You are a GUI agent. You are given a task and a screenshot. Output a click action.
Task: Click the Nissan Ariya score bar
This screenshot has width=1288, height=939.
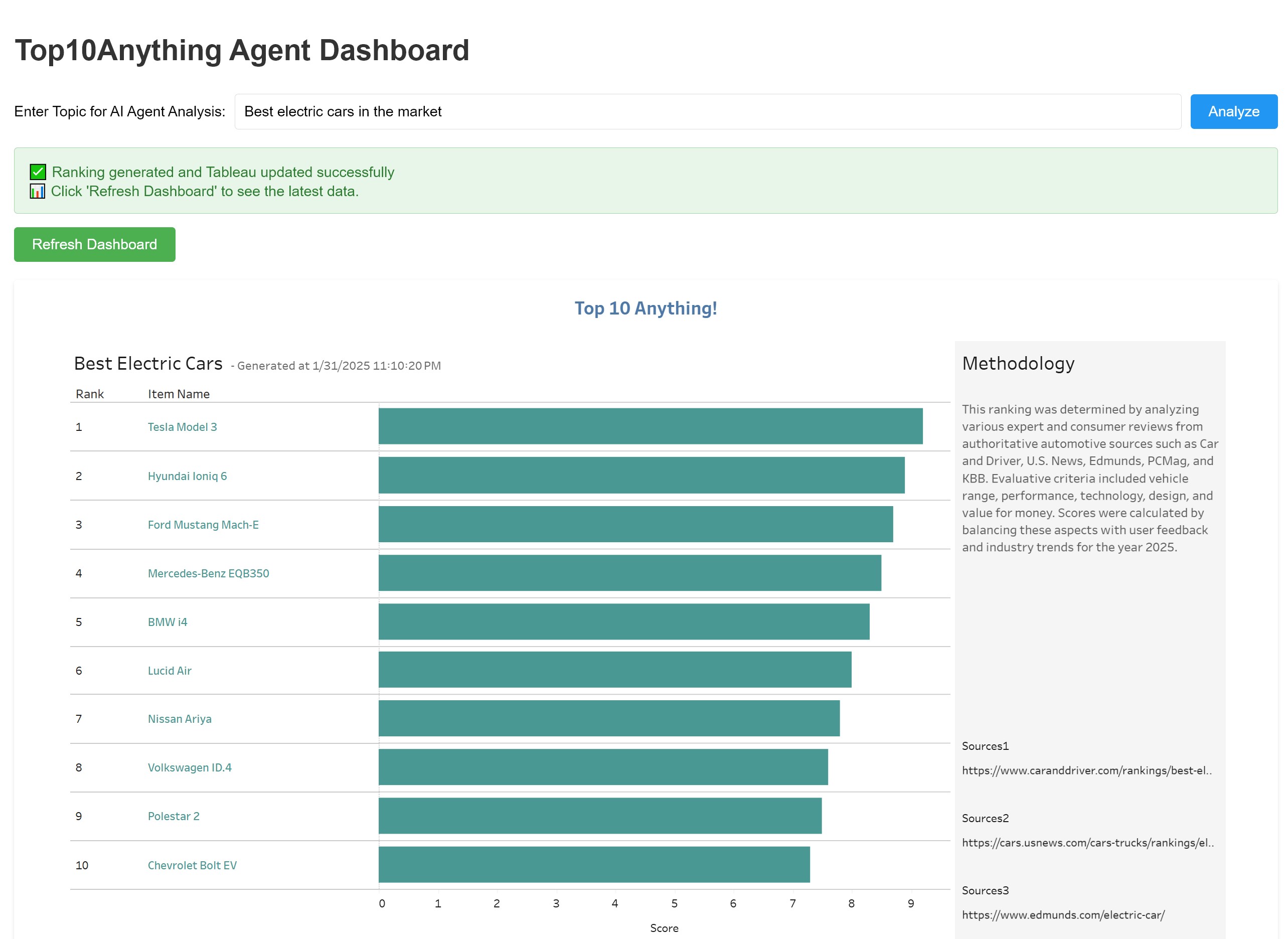pos(608,718)
